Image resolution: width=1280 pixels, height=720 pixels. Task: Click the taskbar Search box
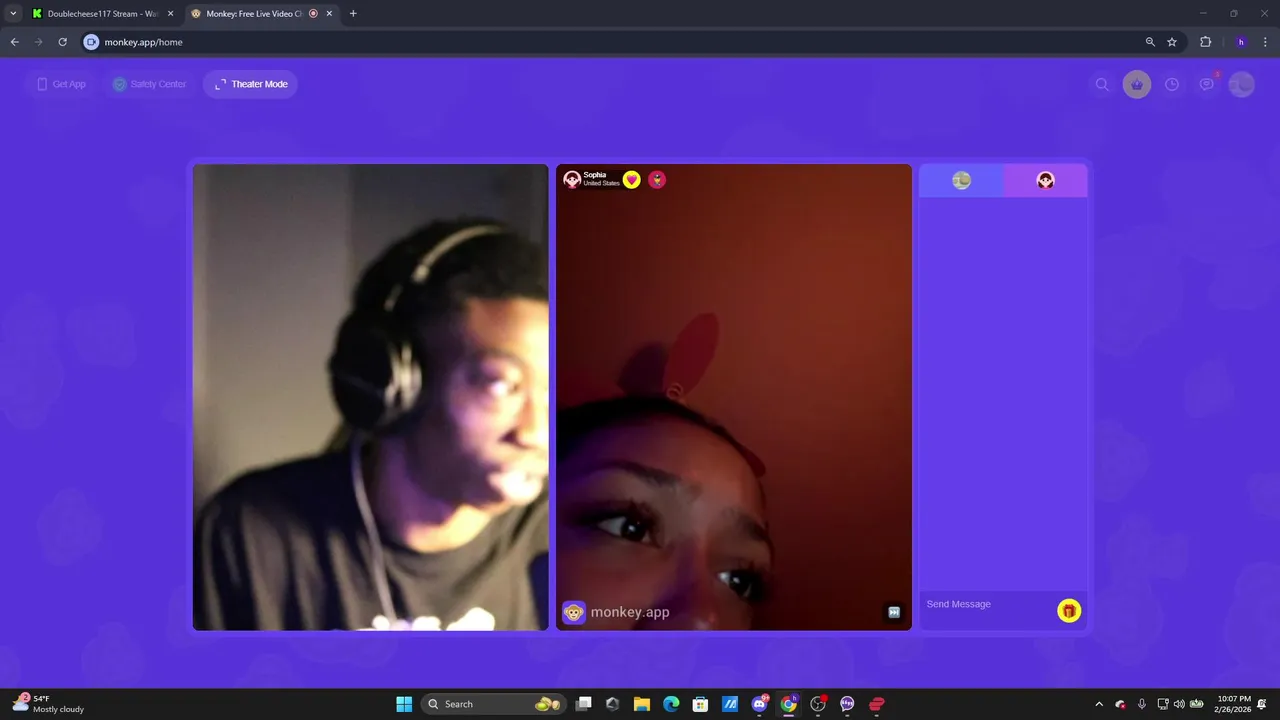pyautogui.click(x=494, y=704)
